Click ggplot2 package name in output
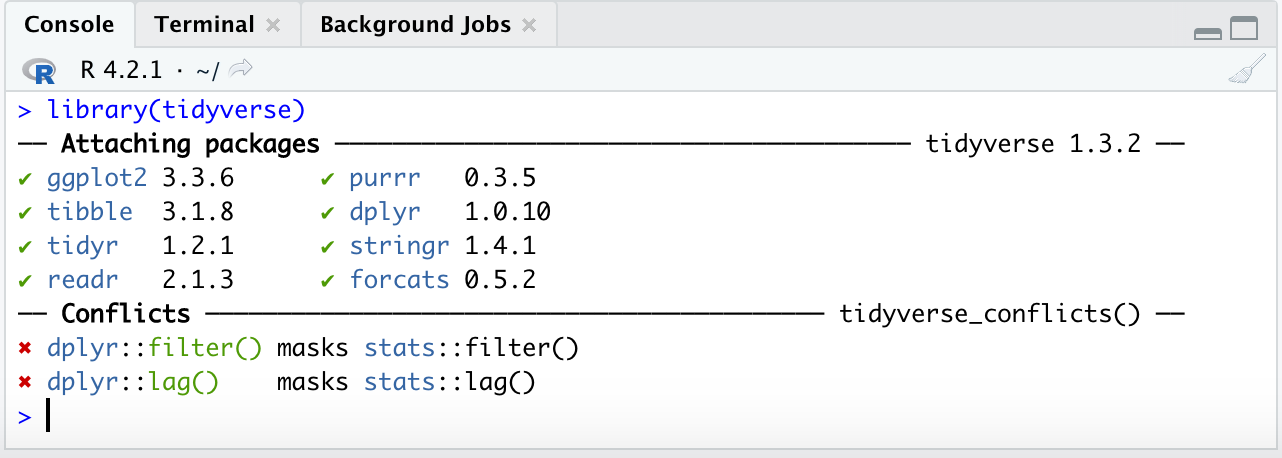Image resolution: width=1282 pixels, height=458 pixels. [97, 178]
